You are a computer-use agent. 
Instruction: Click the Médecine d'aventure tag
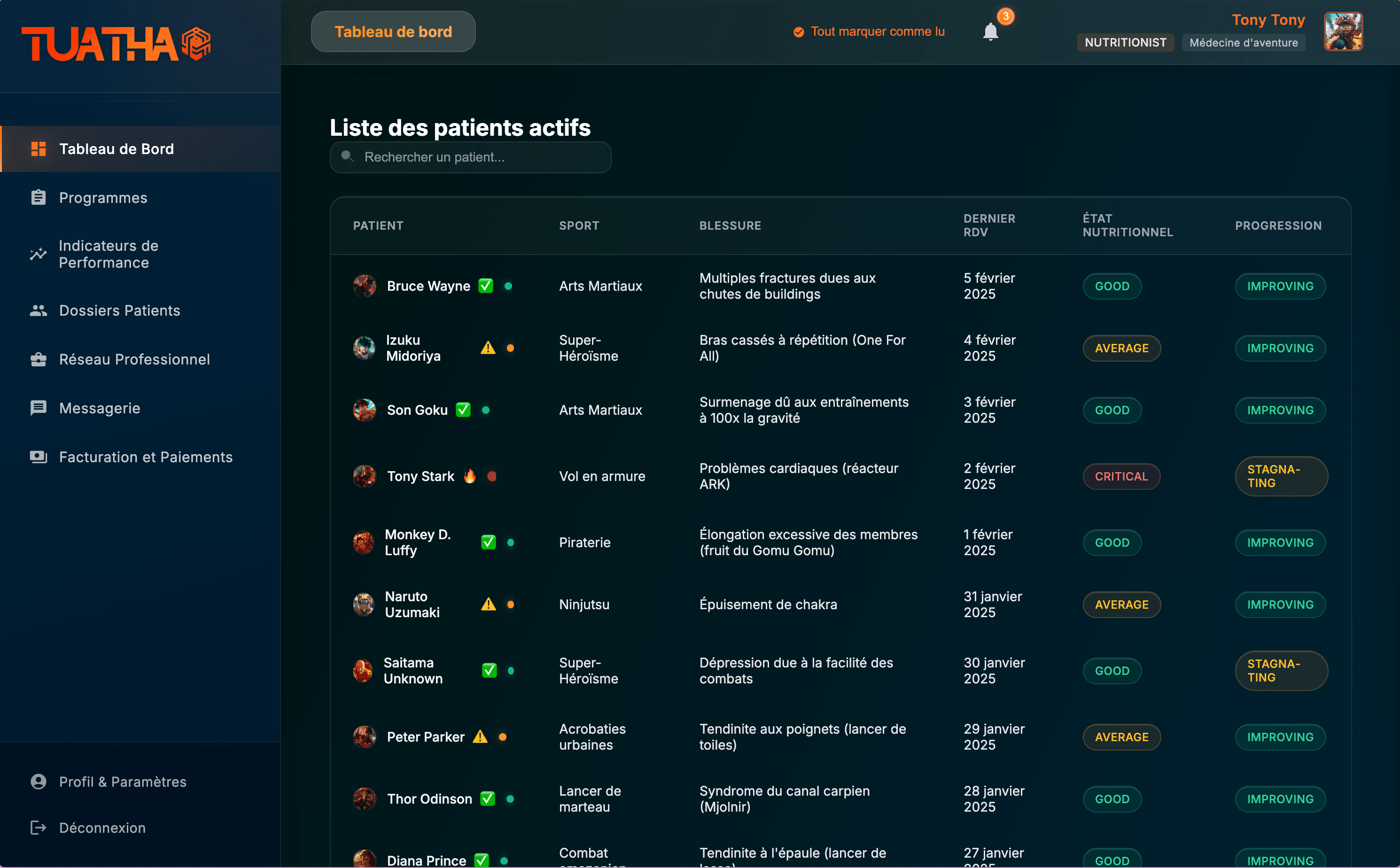click(x=1244, y=42)
